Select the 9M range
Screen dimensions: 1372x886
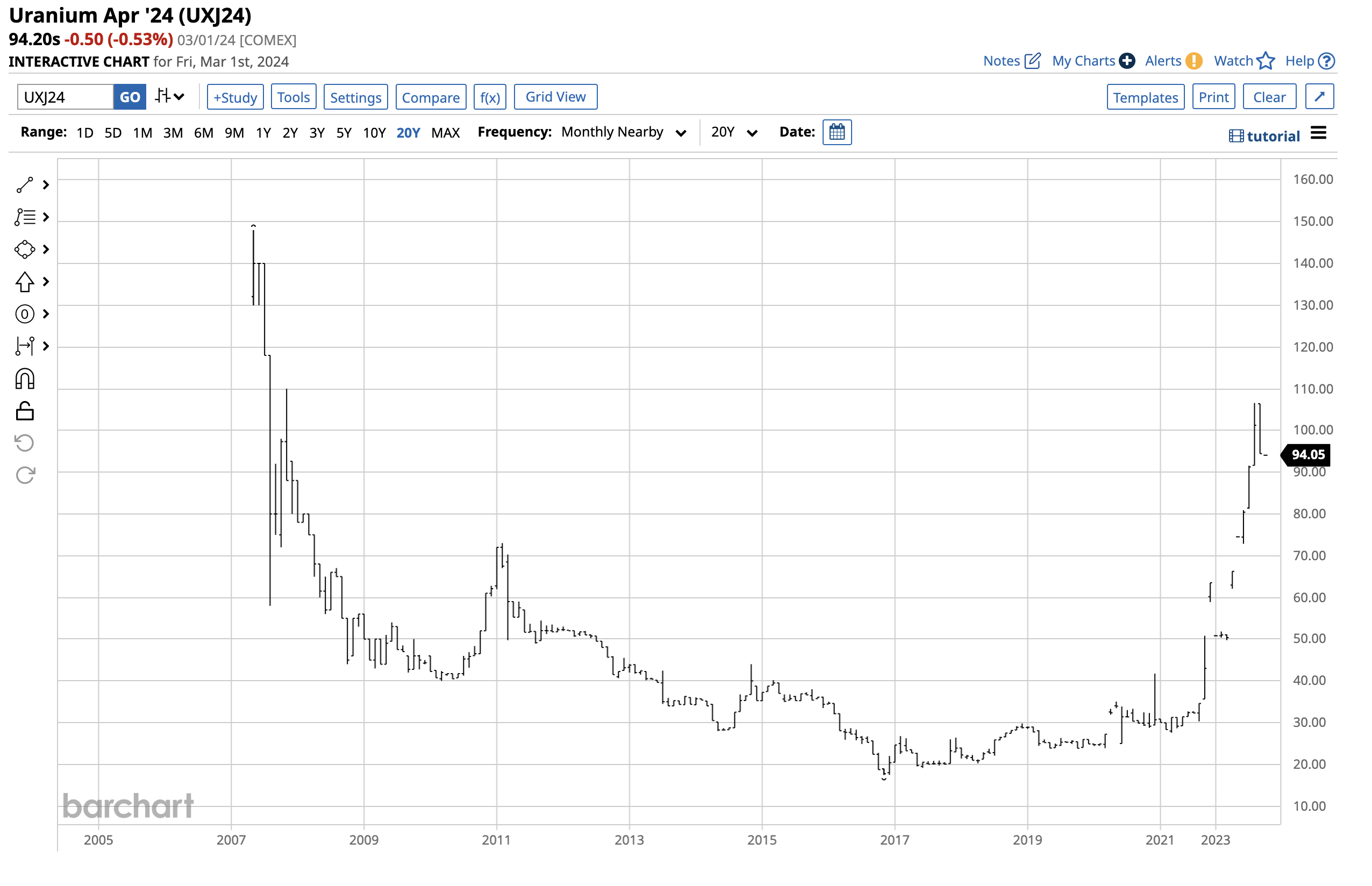pyautogui.click(x=234, y=132)
